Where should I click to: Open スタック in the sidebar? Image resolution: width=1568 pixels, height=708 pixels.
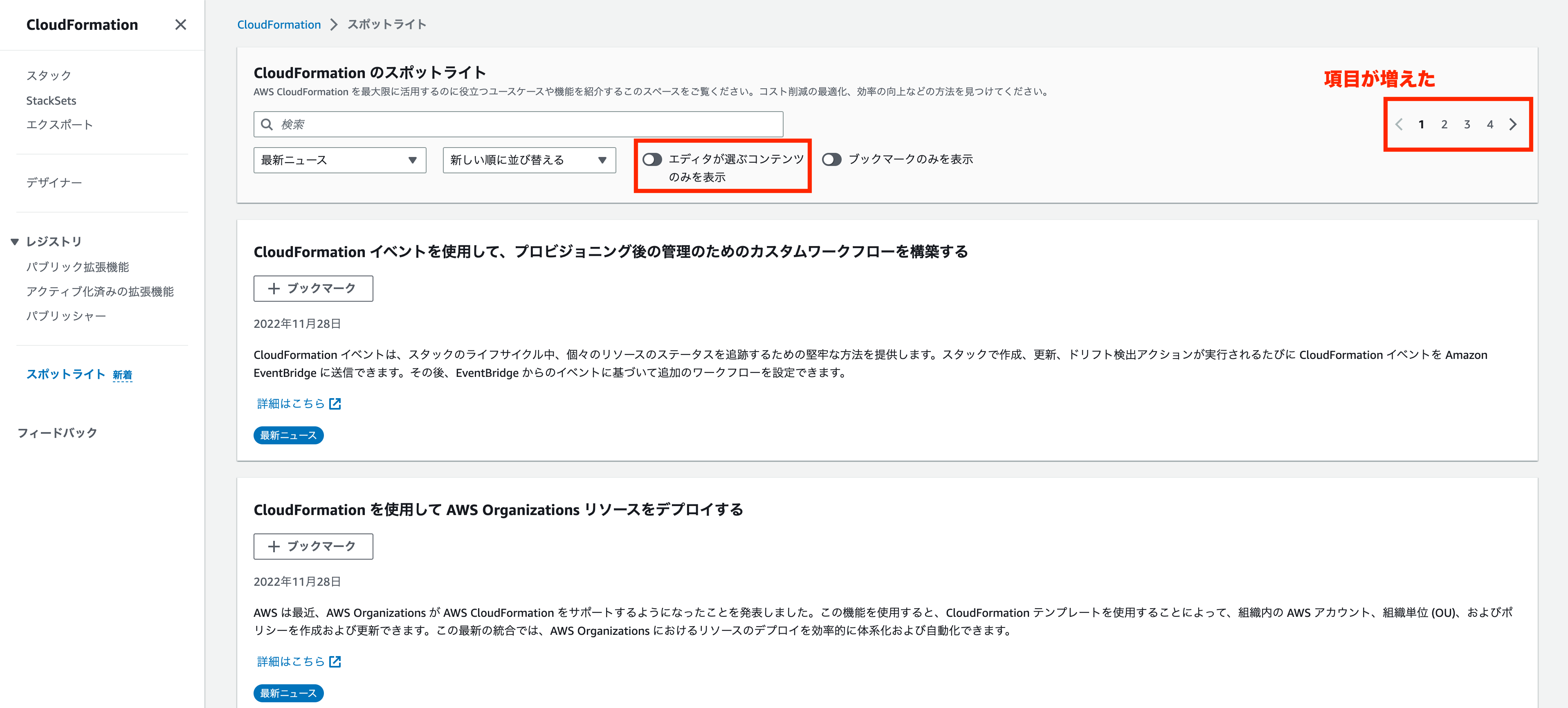tap(49, 76)
